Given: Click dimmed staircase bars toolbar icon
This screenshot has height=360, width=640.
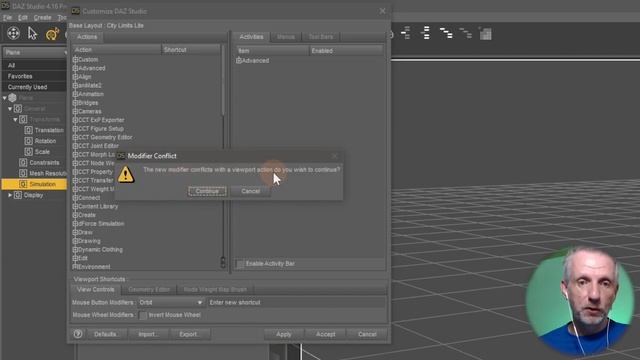Looking at the screenshot, I should tap(465, 33).
